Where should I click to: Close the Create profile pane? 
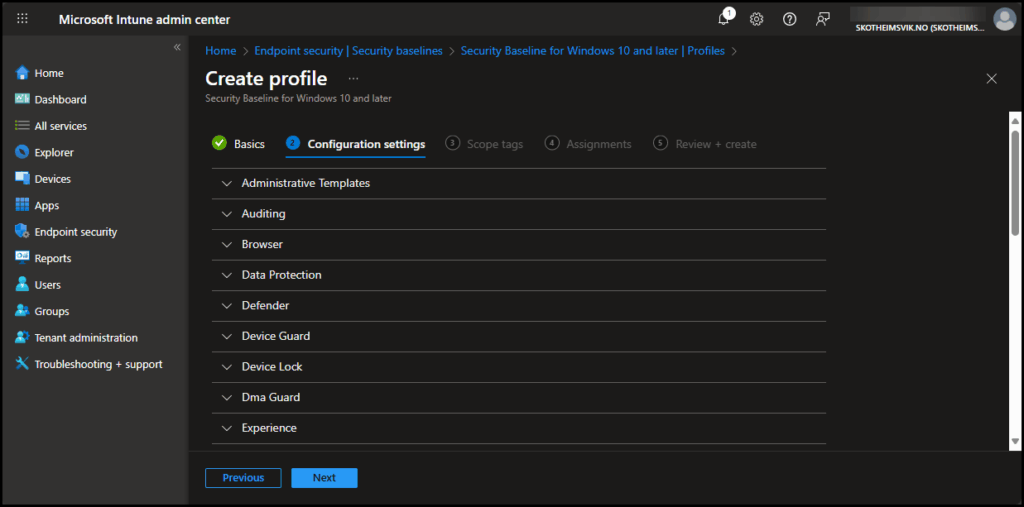pyautogui.click(x=991, y=78)
